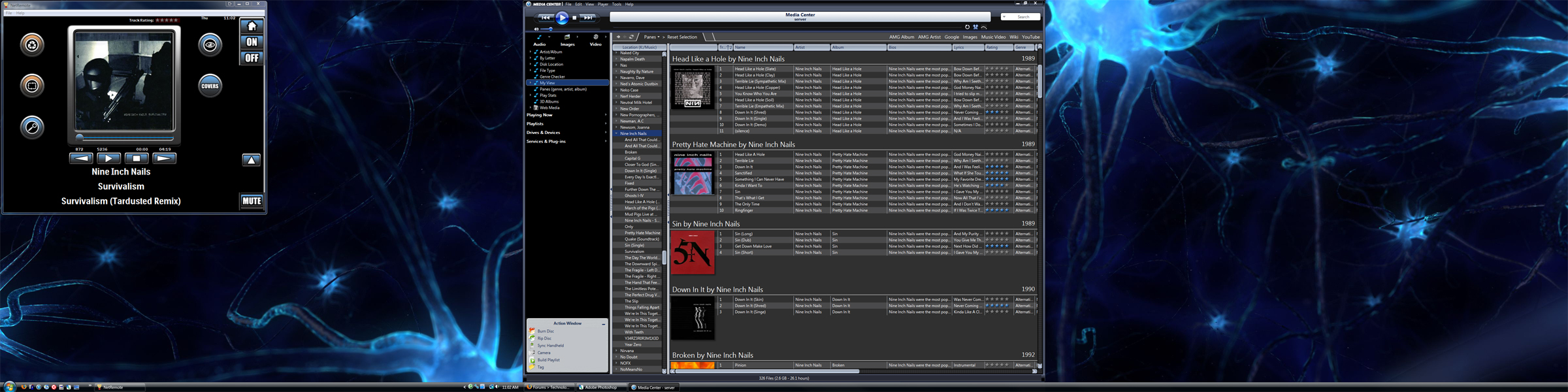Open AMG Album link
The height and width of the screenshot is (392, 1568).
902,37
